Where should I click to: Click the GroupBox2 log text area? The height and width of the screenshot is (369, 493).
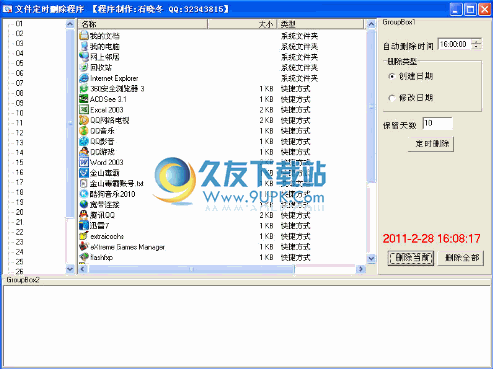point(246,326)
